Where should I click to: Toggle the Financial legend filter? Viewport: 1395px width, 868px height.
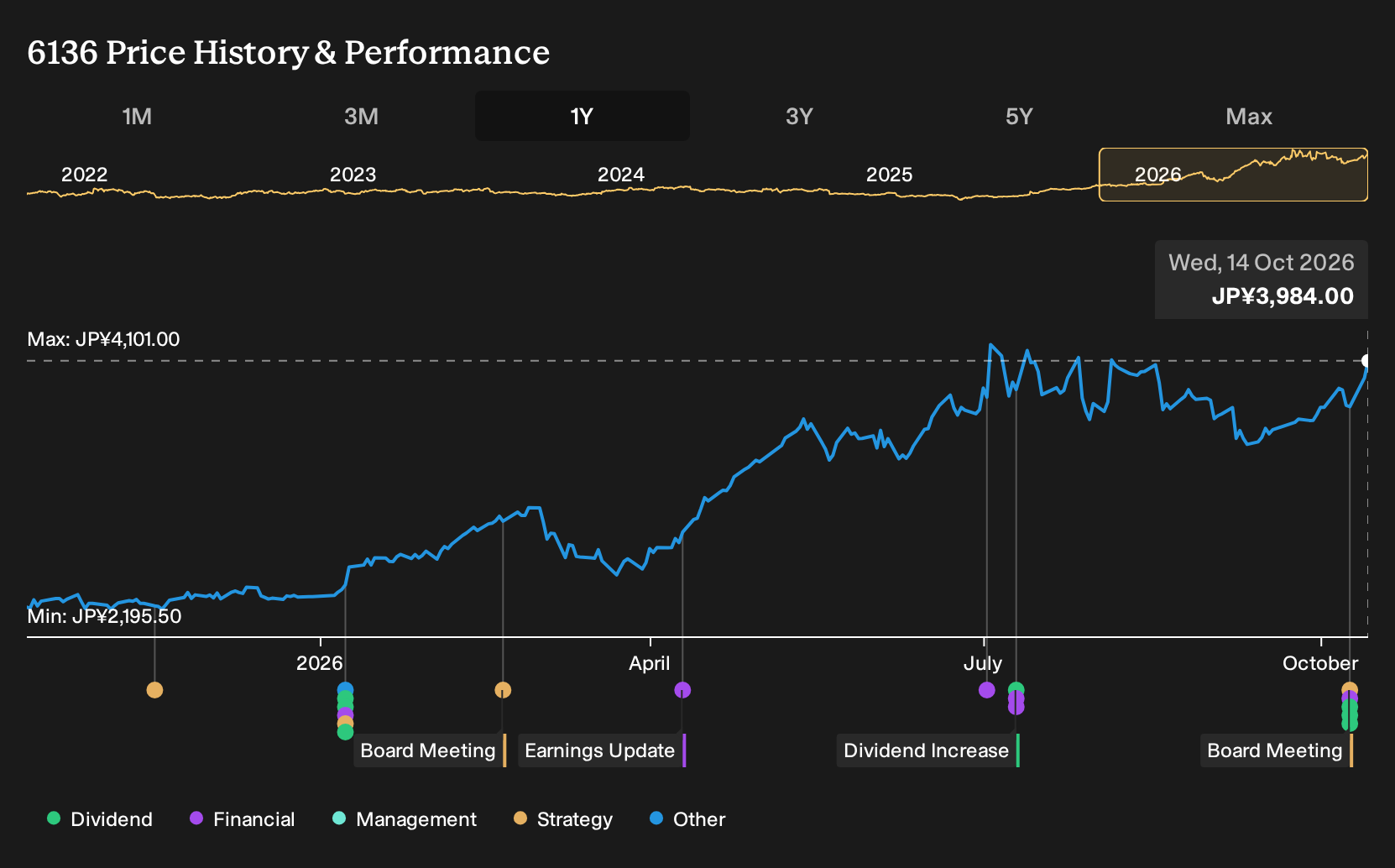242,819
